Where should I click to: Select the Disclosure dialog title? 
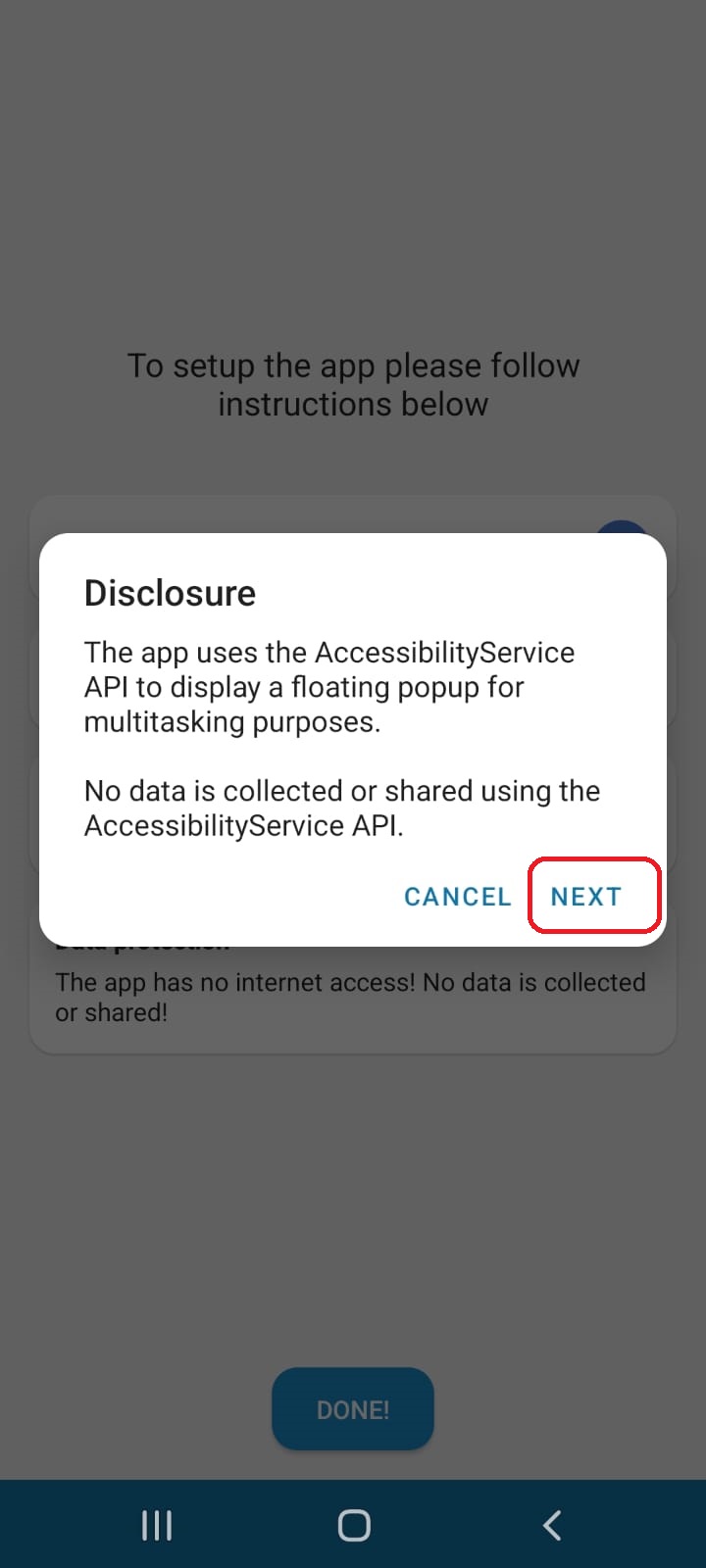click(x=170, y=593)
